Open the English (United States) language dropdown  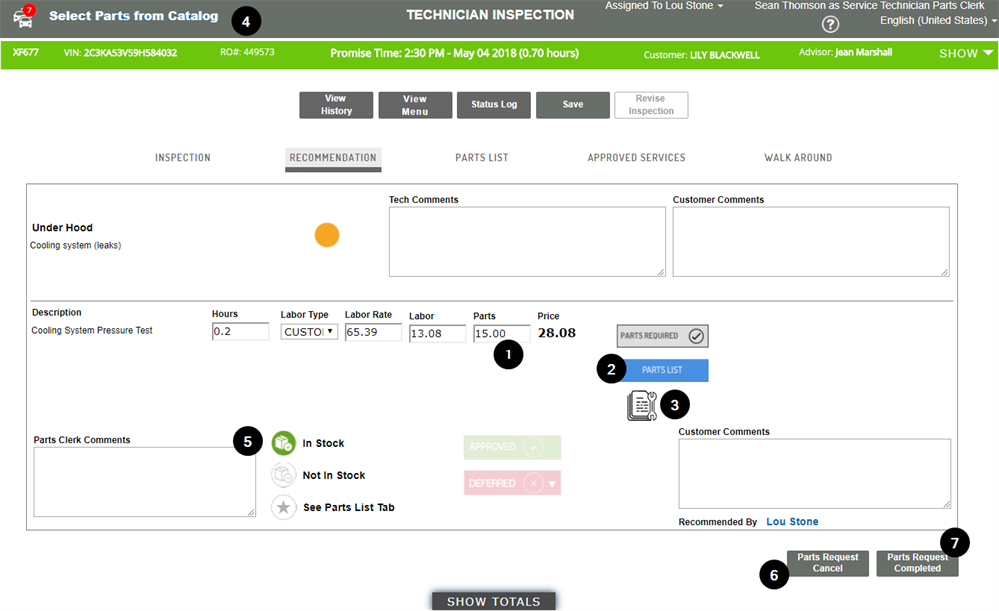click(936, 21)
